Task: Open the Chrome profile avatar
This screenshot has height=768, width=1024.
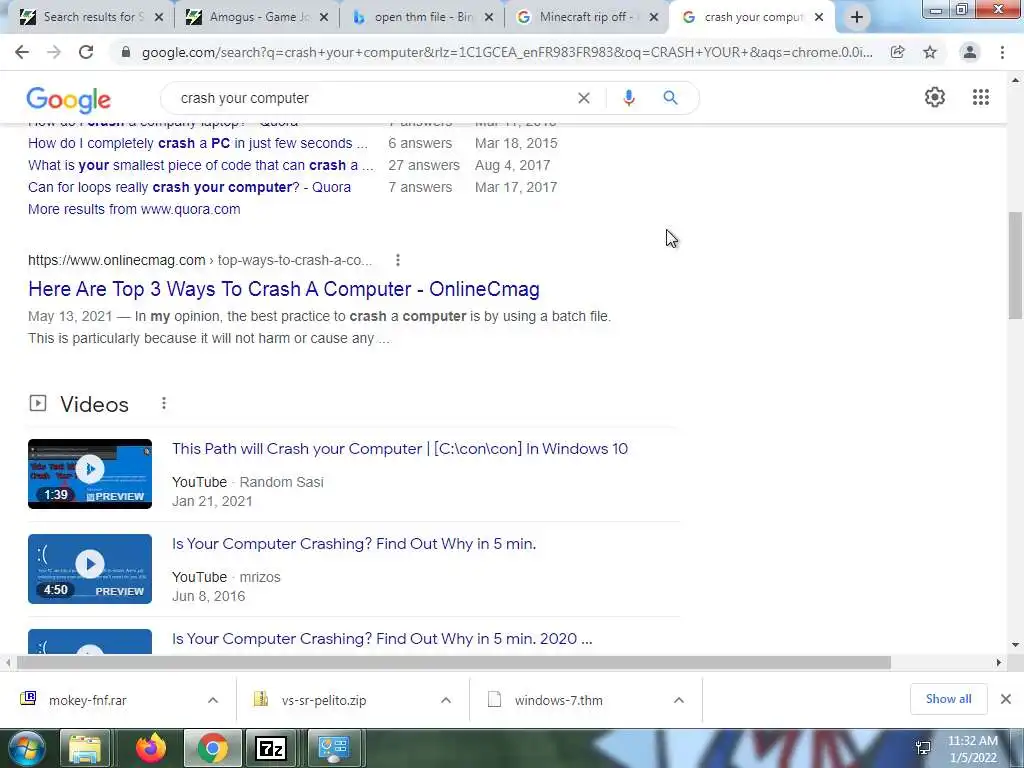Action: [970, 52]
